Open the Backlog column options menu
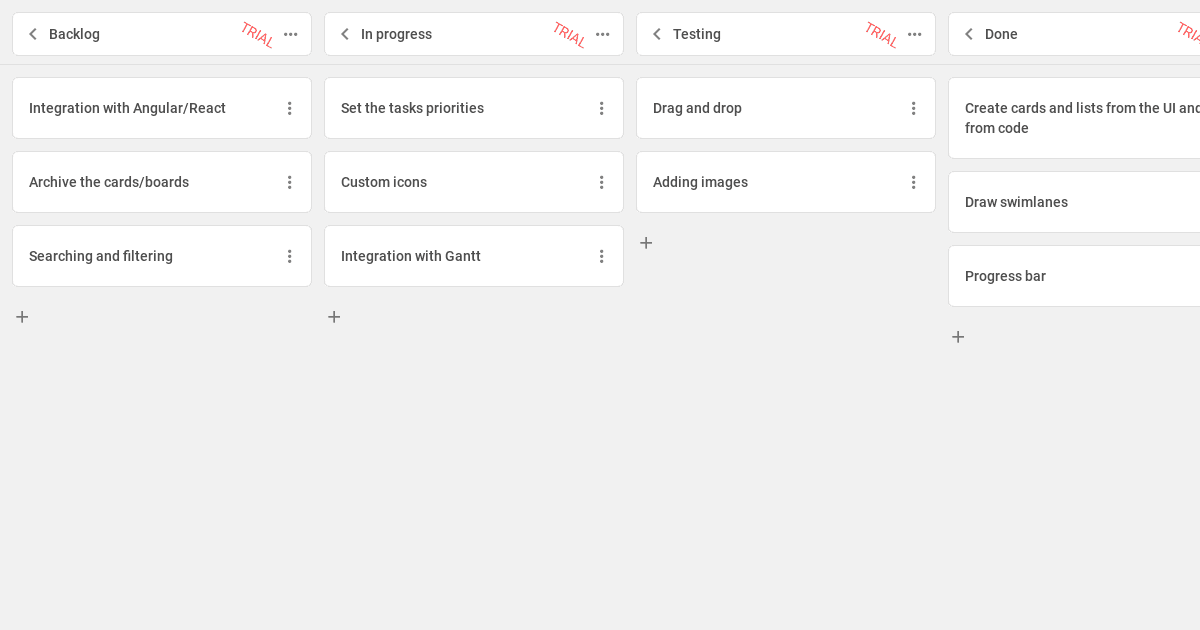1200x630 pixels. pyautogui.click(x=290, y=33)
